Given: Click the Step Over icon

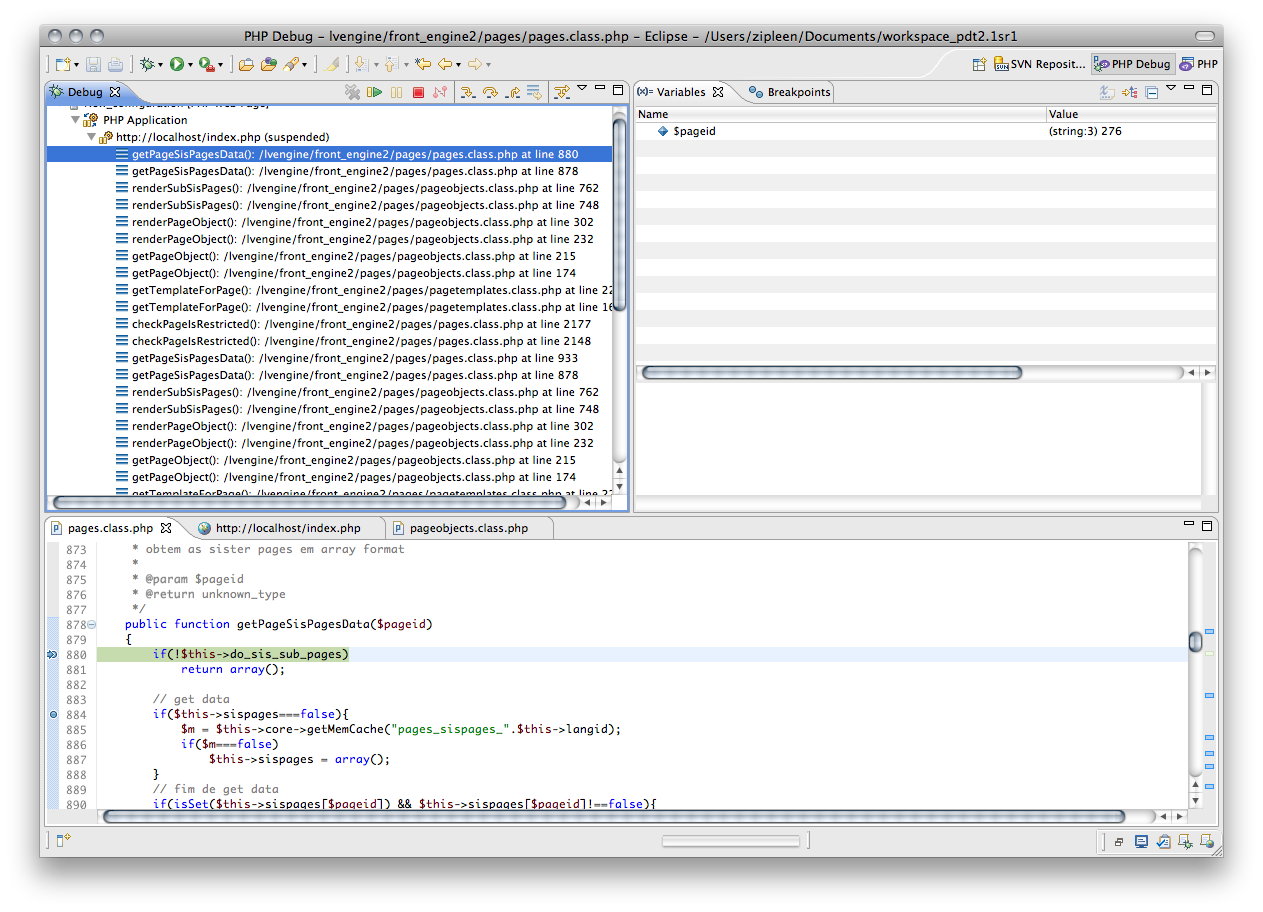Looking at the screenshot, I should click(490, 92).
